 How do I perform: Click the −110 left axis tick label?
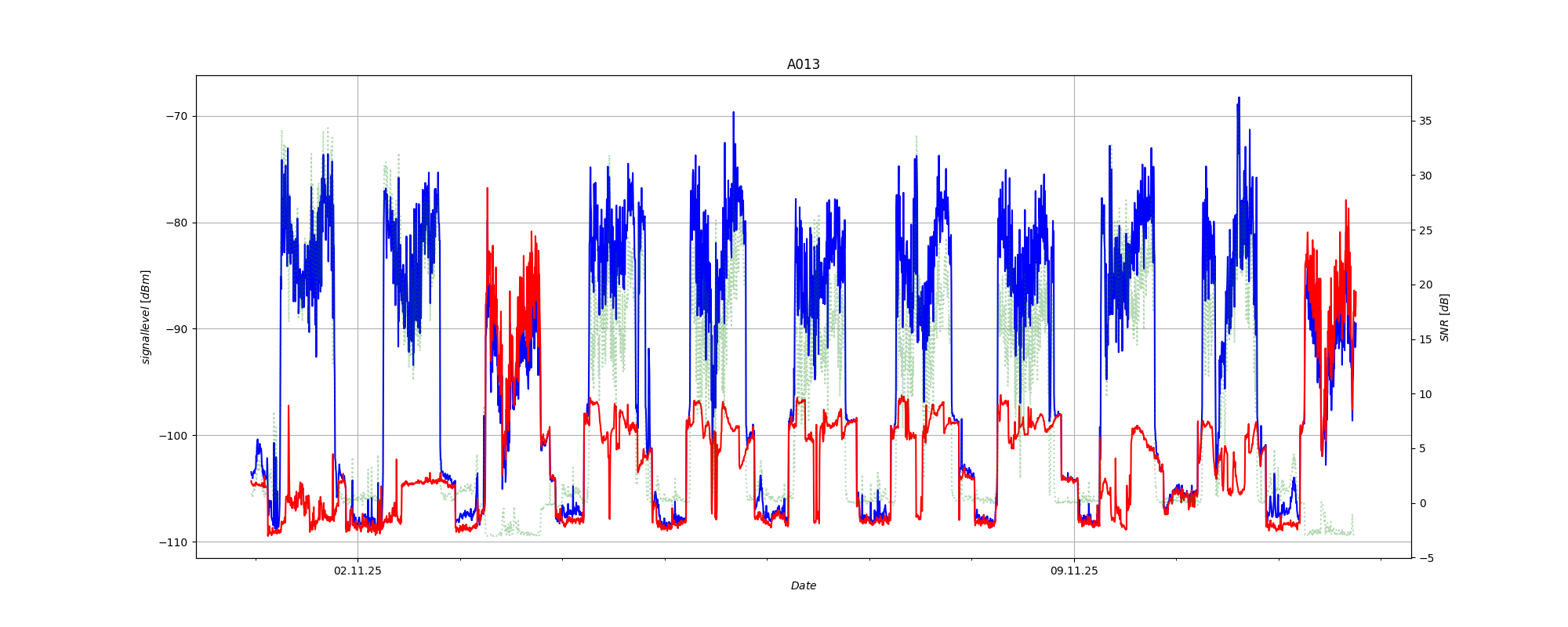coord(173,542)
